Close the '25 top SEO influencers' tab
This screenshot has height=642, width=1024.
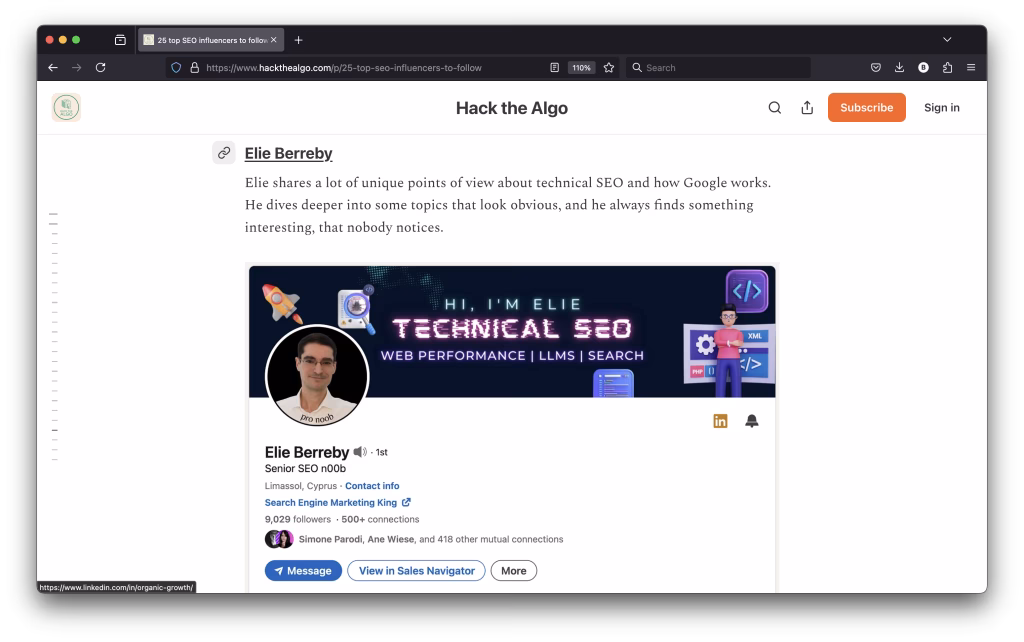tap(274, 40)
